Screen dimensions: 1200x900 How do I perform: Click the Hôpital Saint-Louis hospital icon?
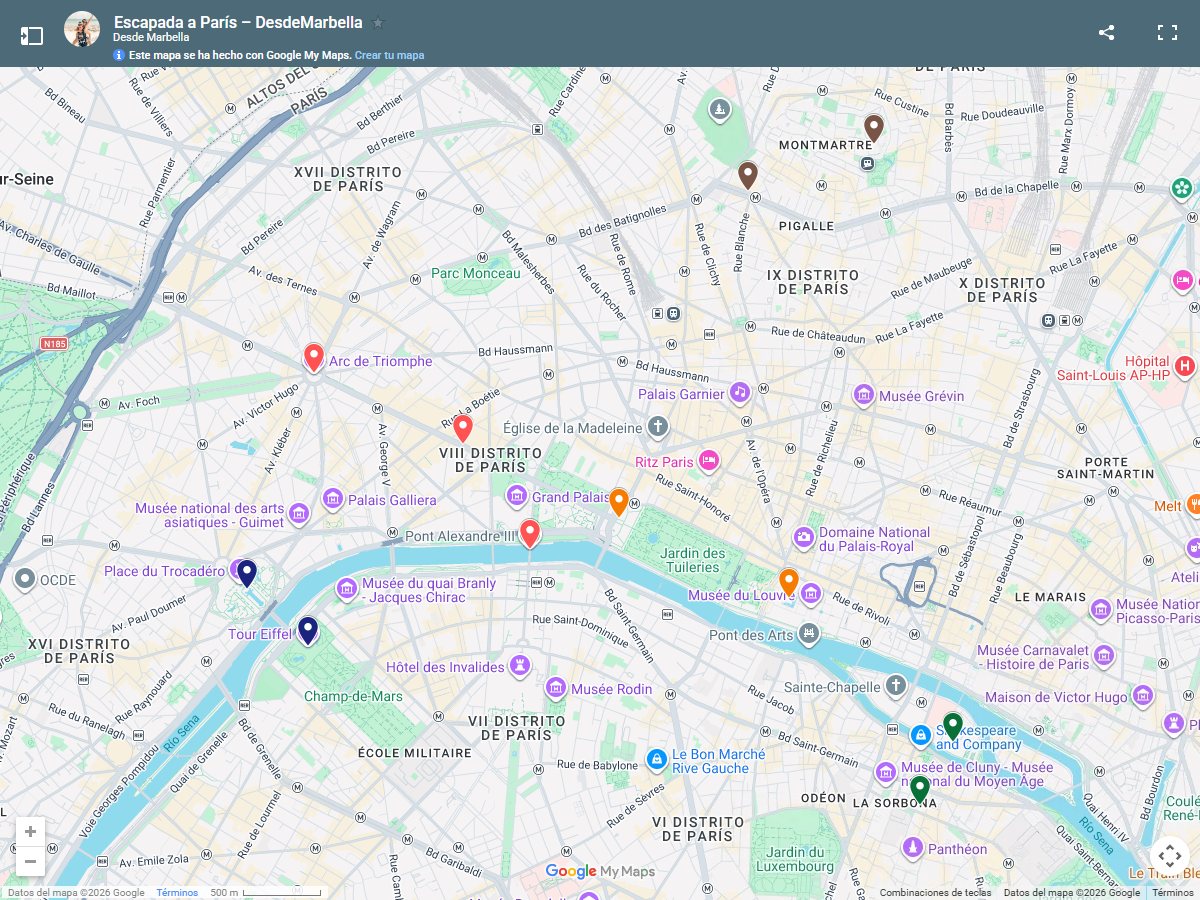pos(1185,367)
